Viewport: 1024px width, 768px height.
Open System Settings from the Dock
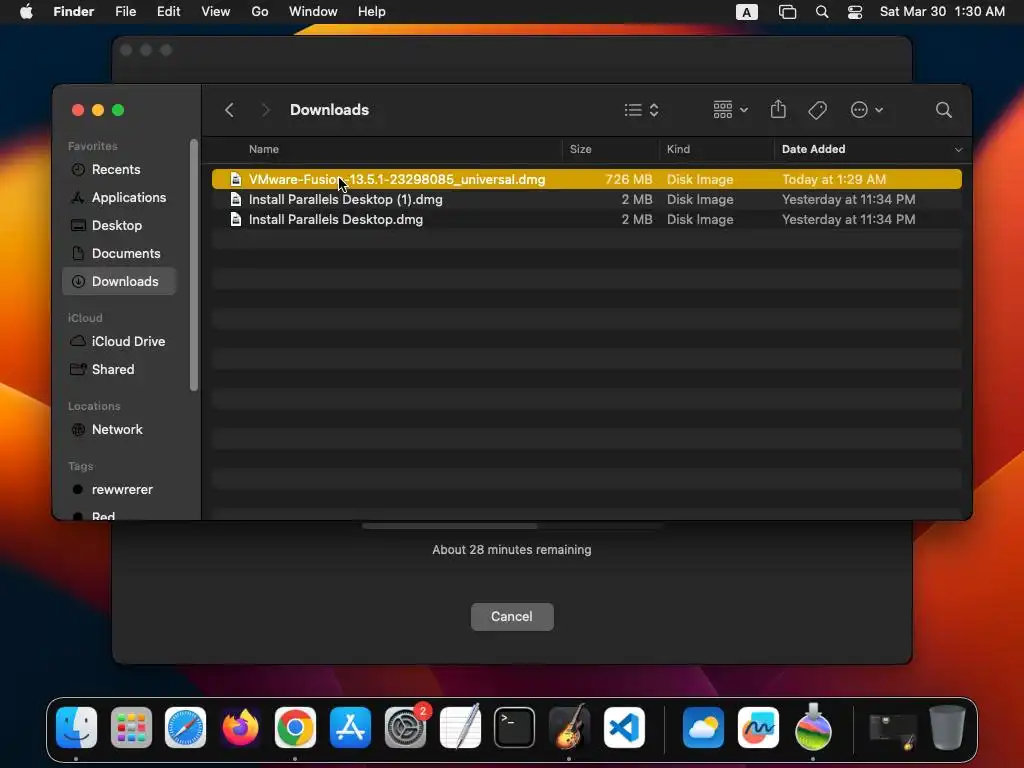point(406,727)
